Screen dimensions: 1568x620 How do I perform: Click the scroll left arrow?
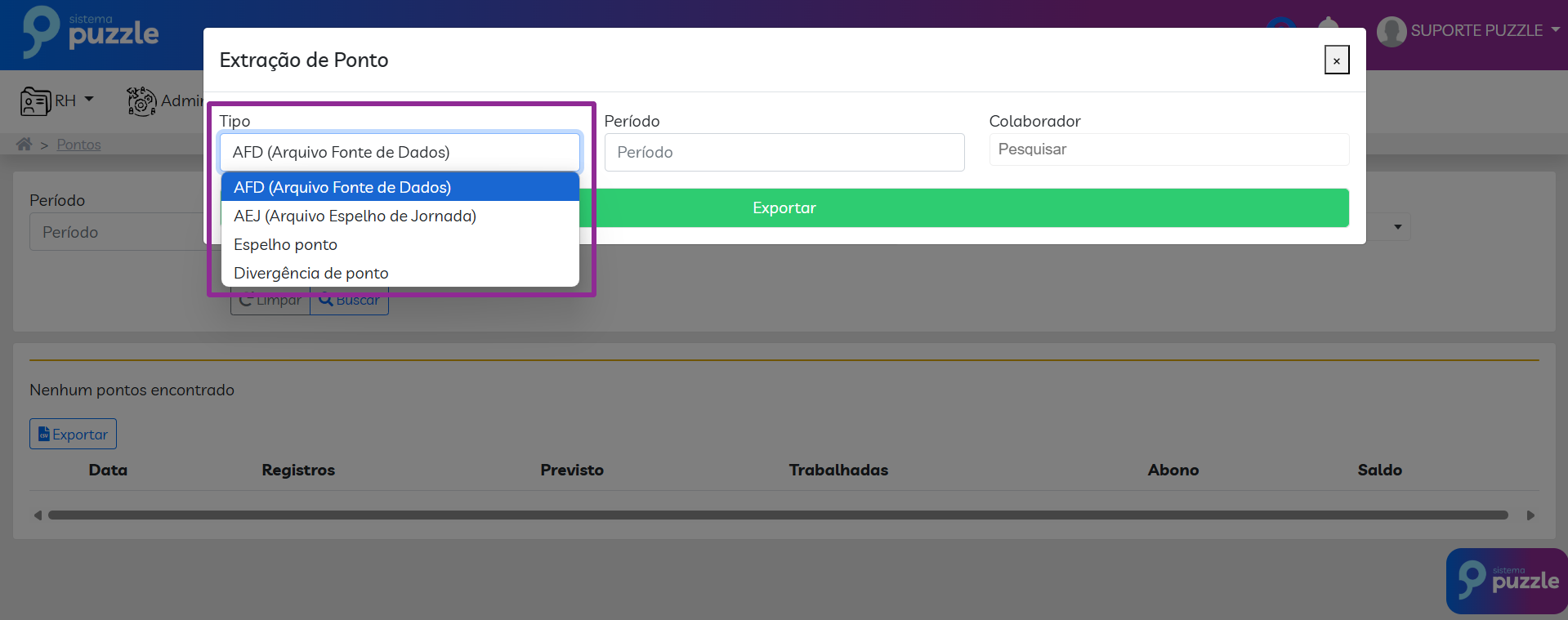[38, 515]
